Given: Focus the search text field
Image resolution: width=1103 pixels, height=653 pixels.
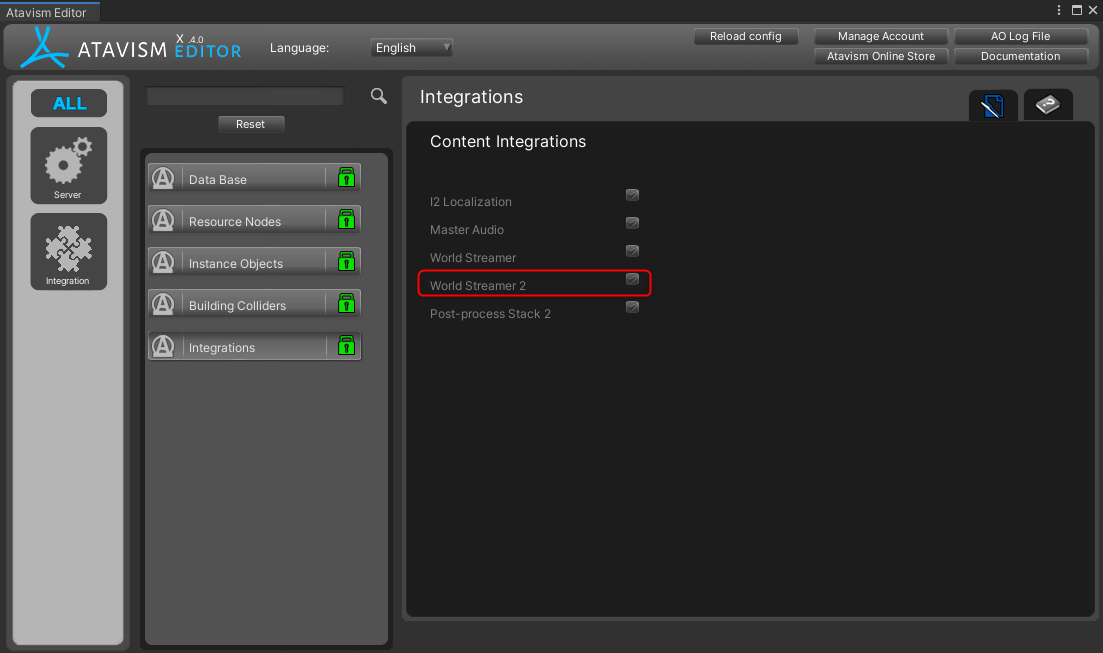Looking at the screenshot, I should [x=245, y=96].
